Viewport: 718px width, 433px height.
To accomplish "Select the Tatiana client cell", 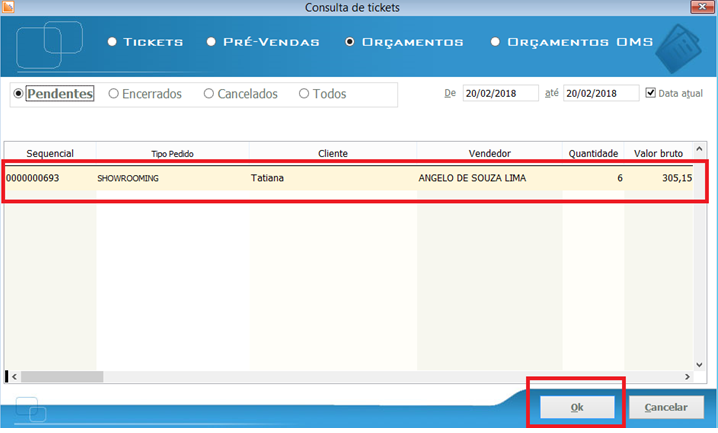I will click(x=333, y=178).
